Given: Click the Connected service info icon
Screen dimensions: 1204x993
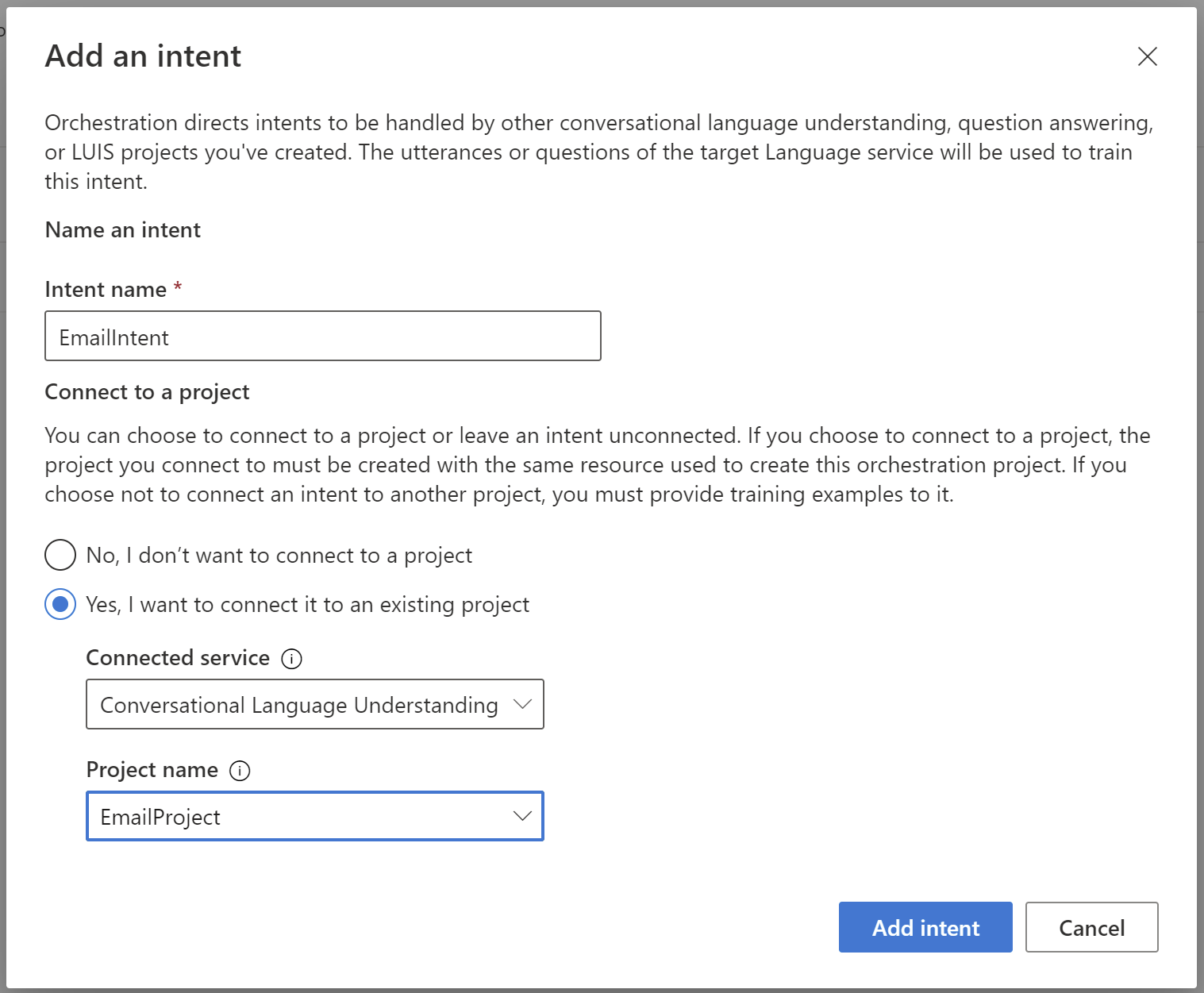Looking at the screenshot, I should tap(292, 659).
